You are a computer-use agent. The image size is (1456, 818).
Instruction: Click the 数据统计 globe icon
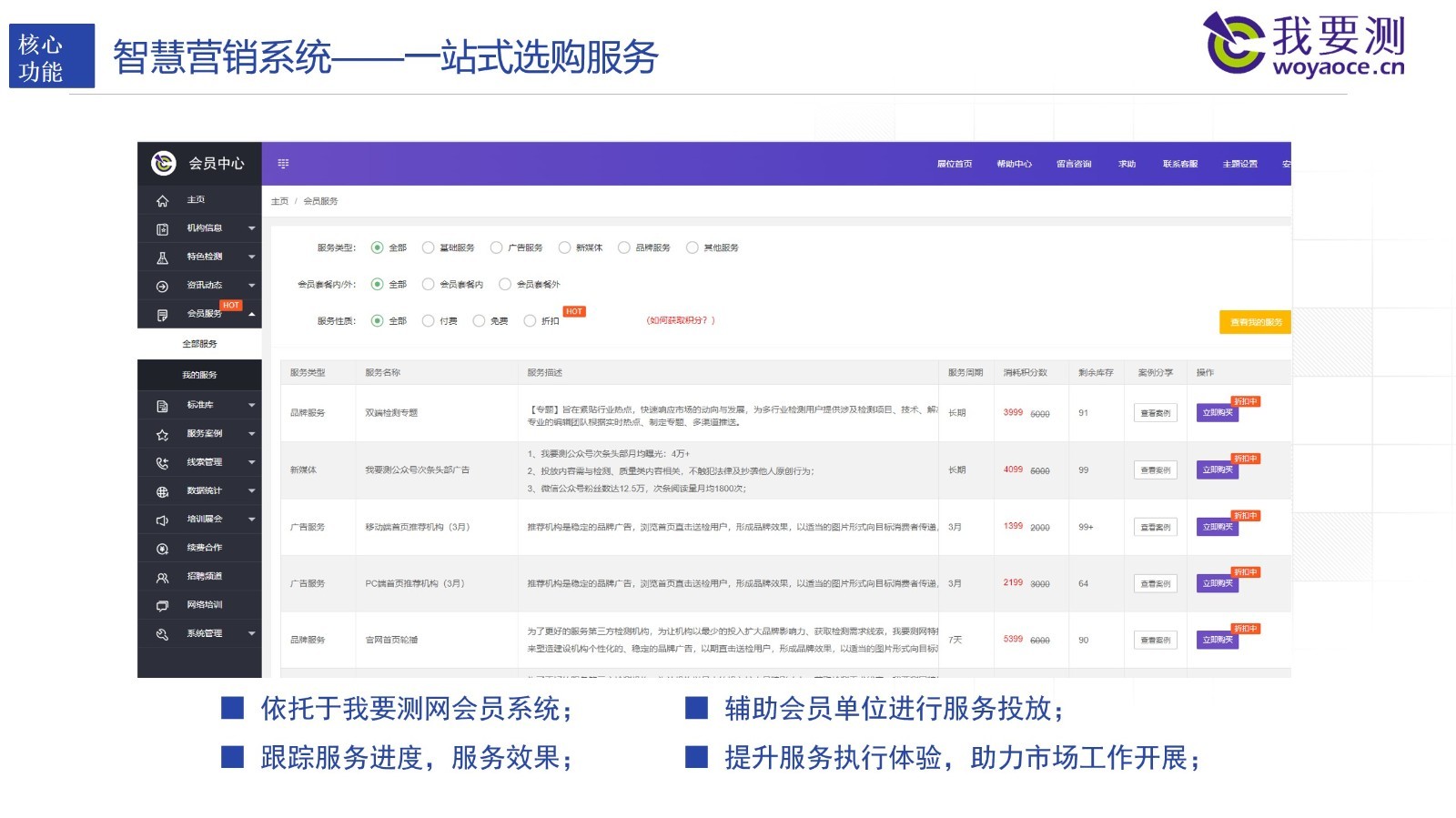coord(162,491)
